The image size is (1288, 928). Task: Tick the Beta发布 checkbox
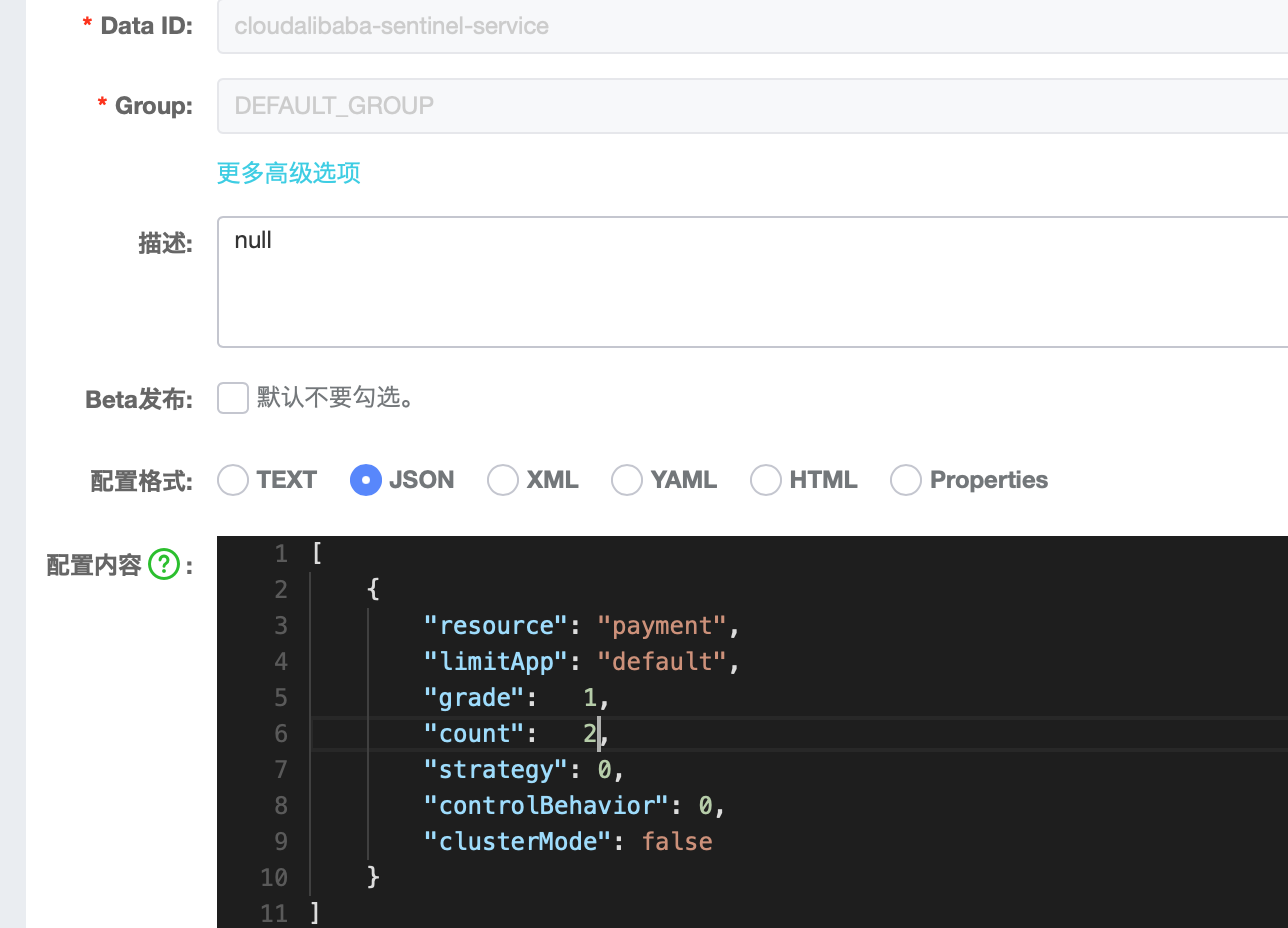233,398
